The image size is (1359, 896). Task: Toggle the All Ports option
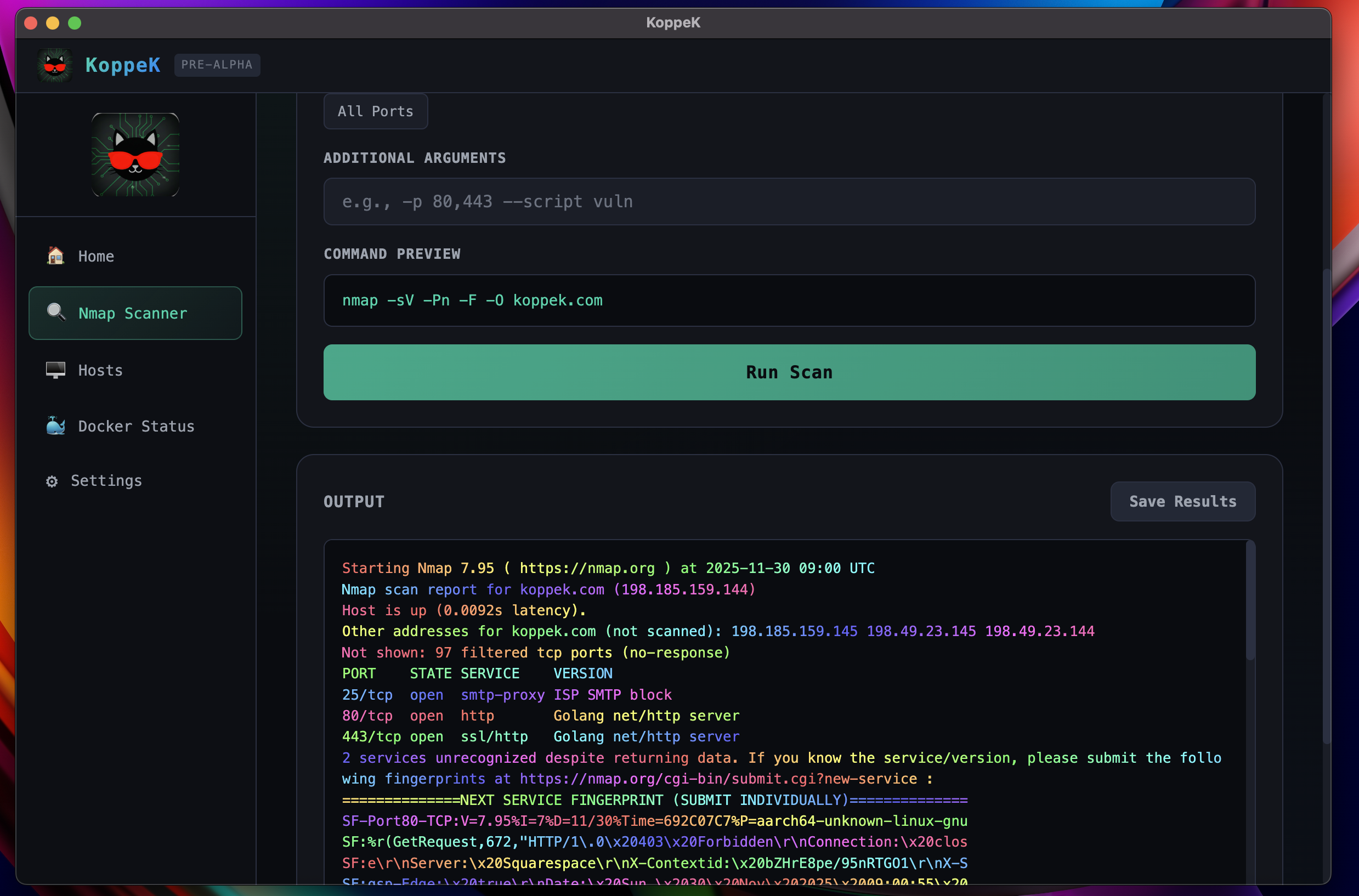point(375,111)
